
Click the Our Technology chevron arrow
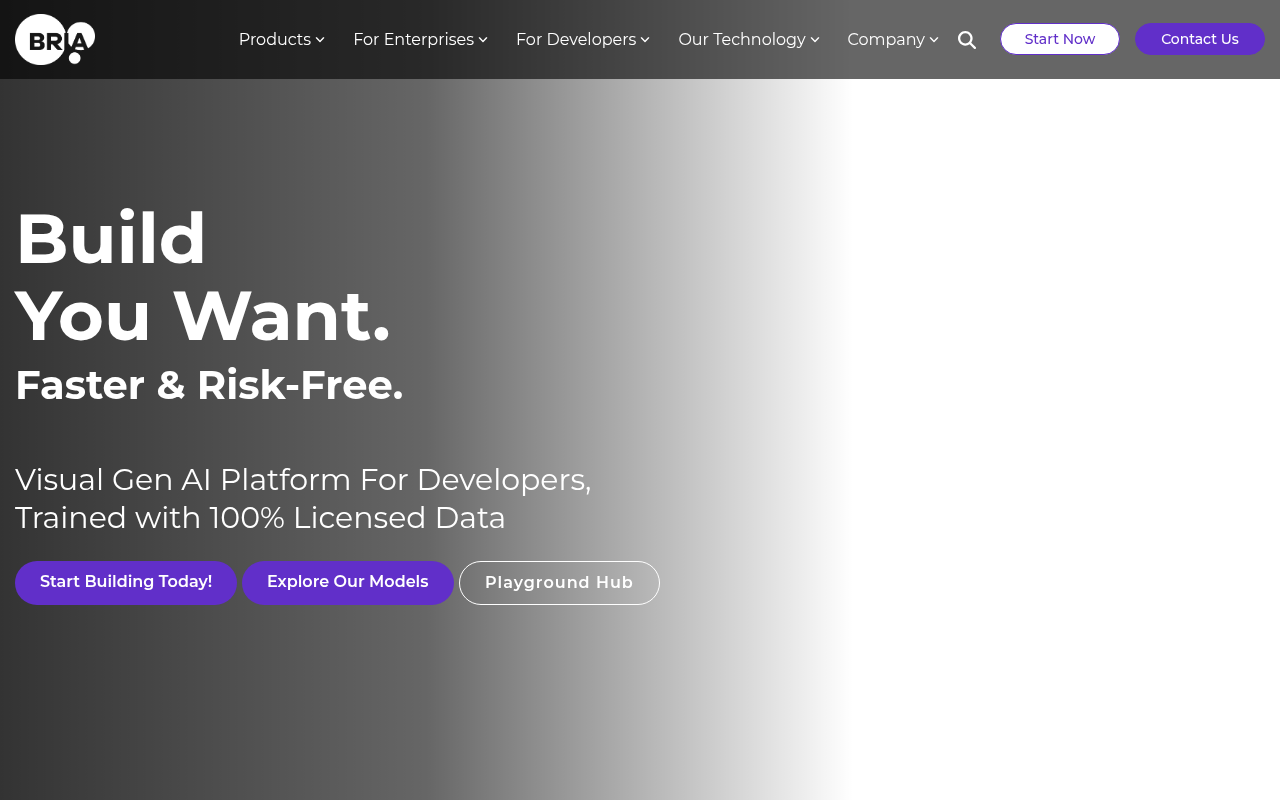pos(815,40)
